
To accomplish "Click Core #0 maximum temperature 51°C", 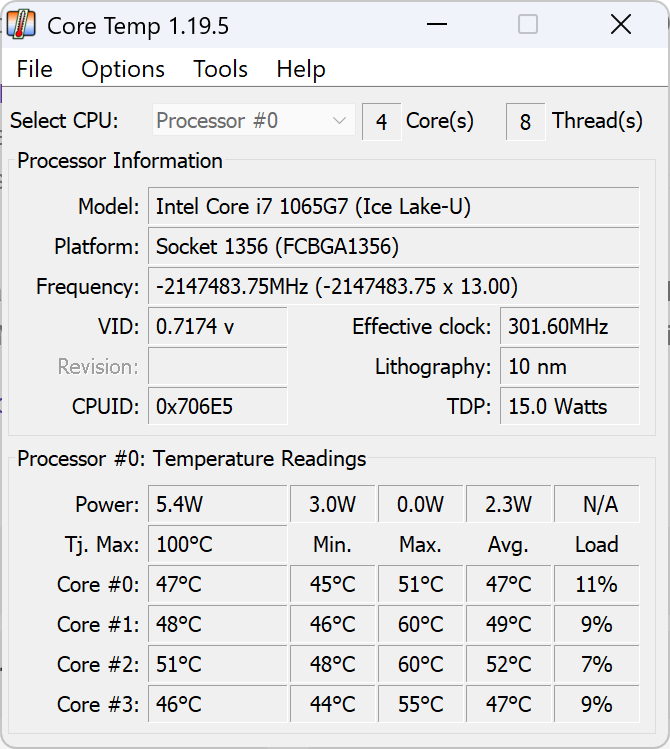I will [420, 584].
